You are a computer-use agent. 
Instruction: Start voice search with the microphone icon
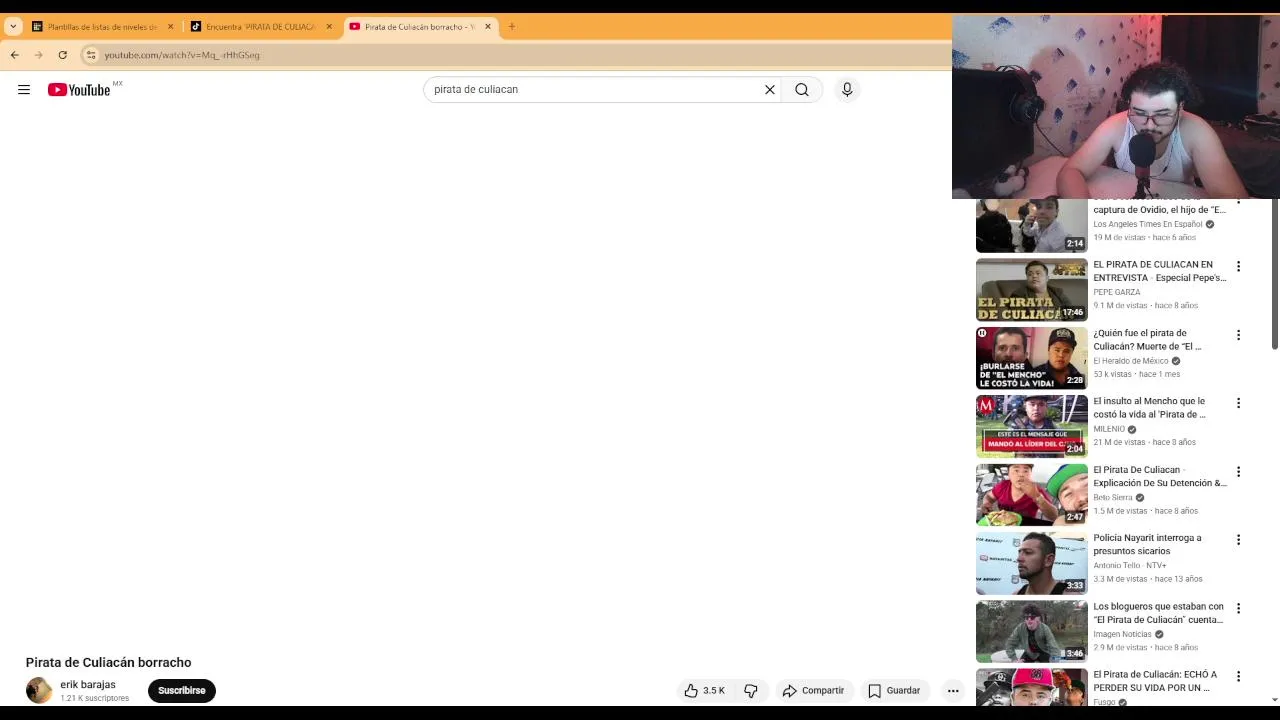pos(847,90)
